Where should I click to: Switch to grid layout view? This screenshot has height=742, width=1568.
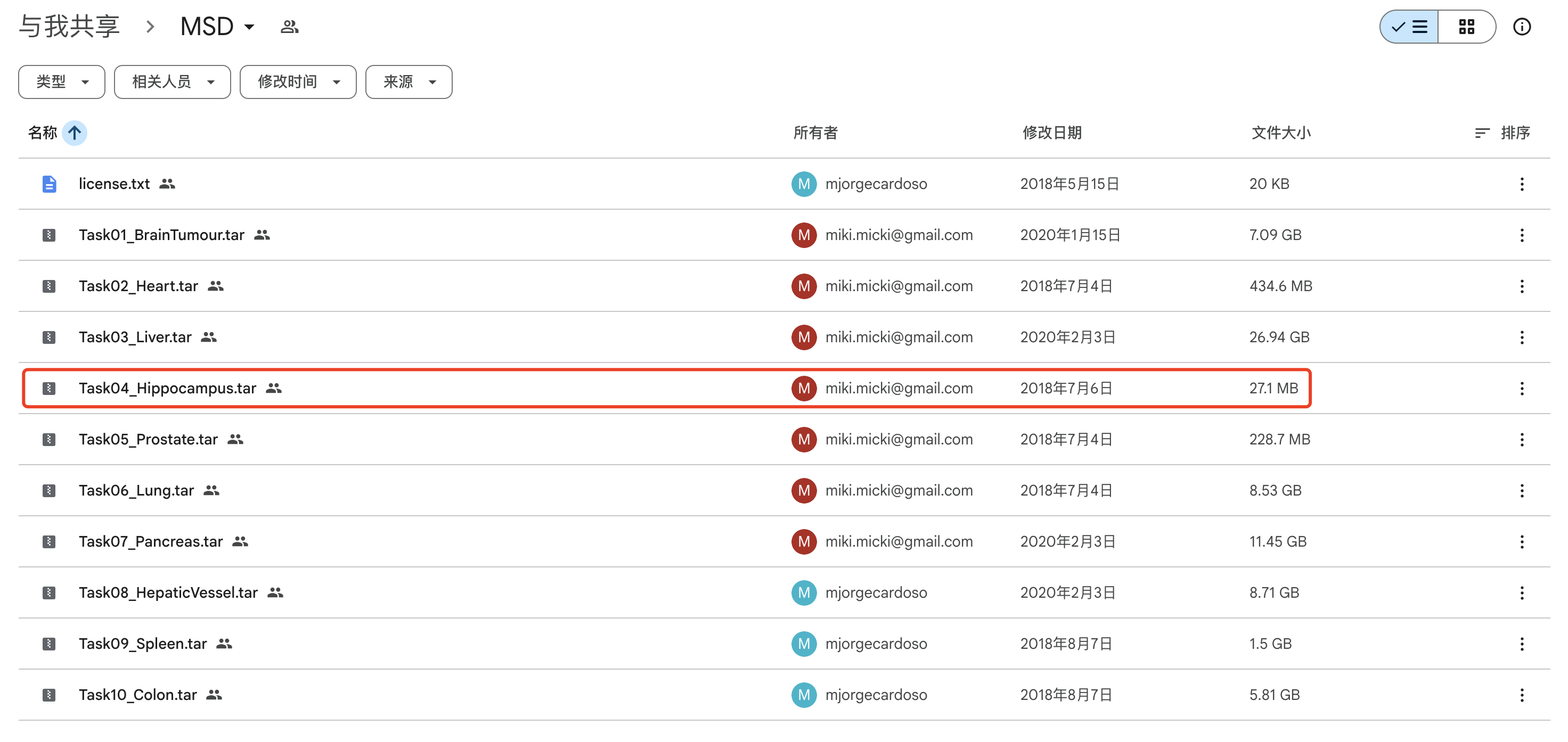1466,27
